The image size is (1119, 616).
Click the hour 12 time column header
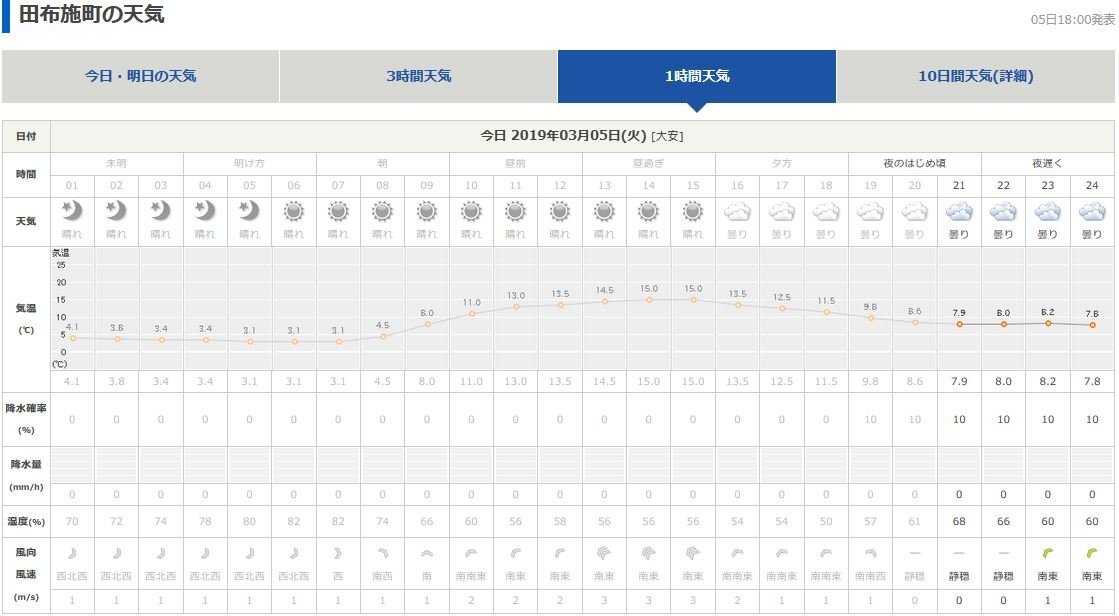(560, 186)
